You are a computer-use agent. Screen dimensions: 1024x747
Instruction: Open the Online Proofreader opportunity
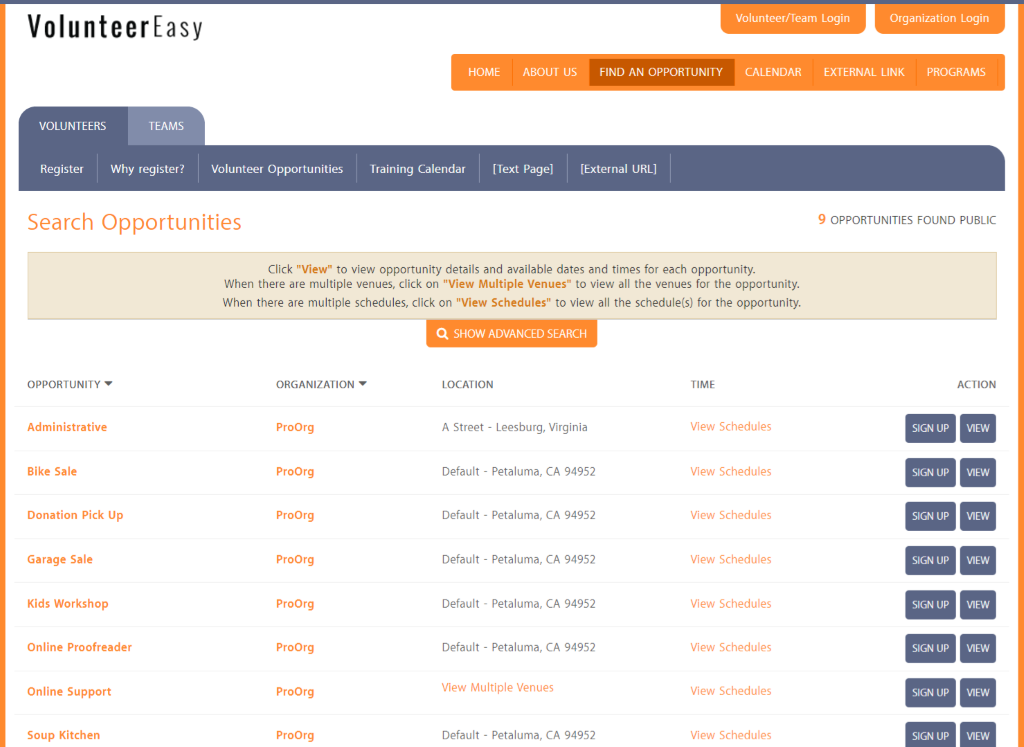point(80,647)
